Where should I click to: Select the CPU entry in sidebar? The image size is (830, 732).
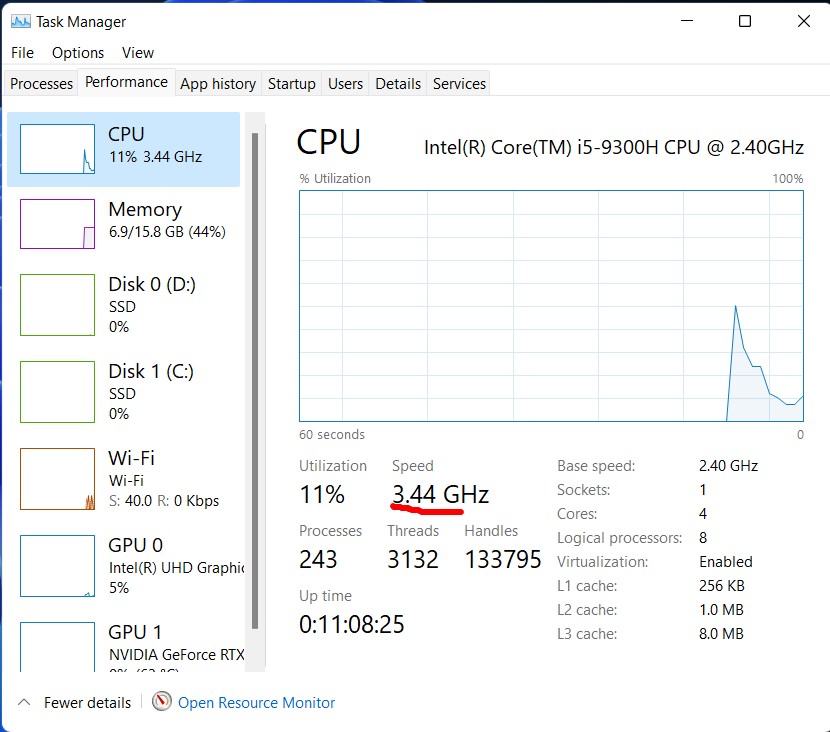(x=123, y=149)
